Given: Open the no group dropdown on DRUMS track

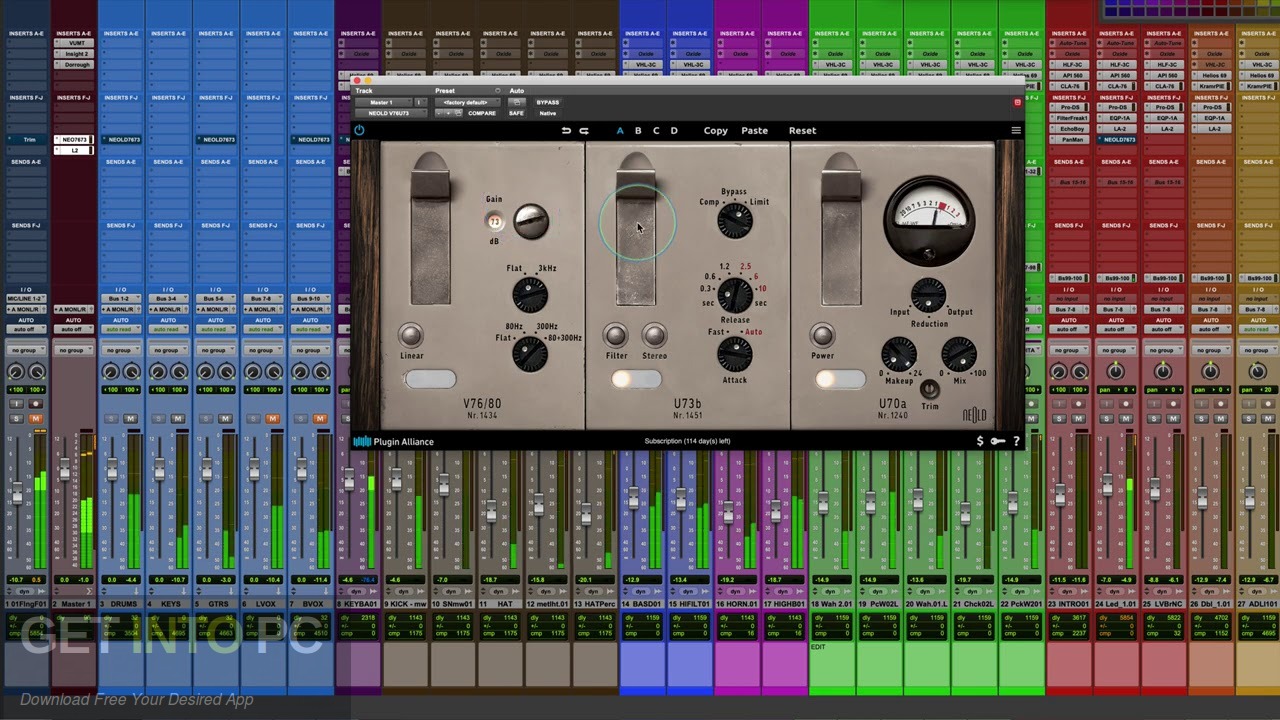Looking at the screenshot, I should [x=119, y=350].
